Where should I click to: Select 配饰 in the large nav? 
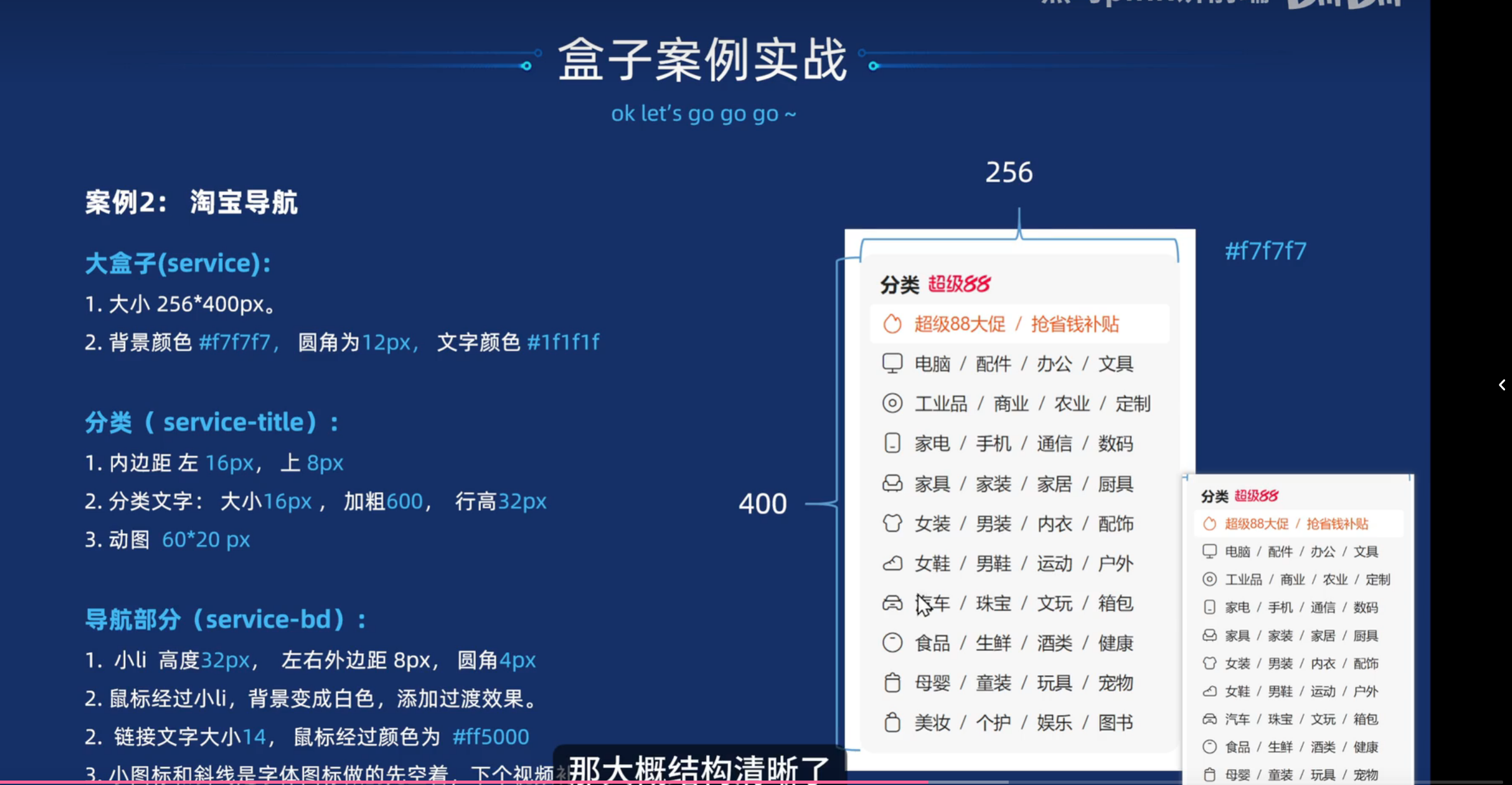[1115, 524]
